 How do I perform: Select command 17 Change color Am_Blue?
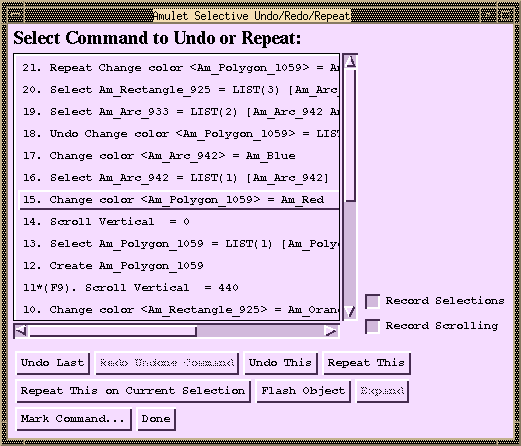click(179, 156)
